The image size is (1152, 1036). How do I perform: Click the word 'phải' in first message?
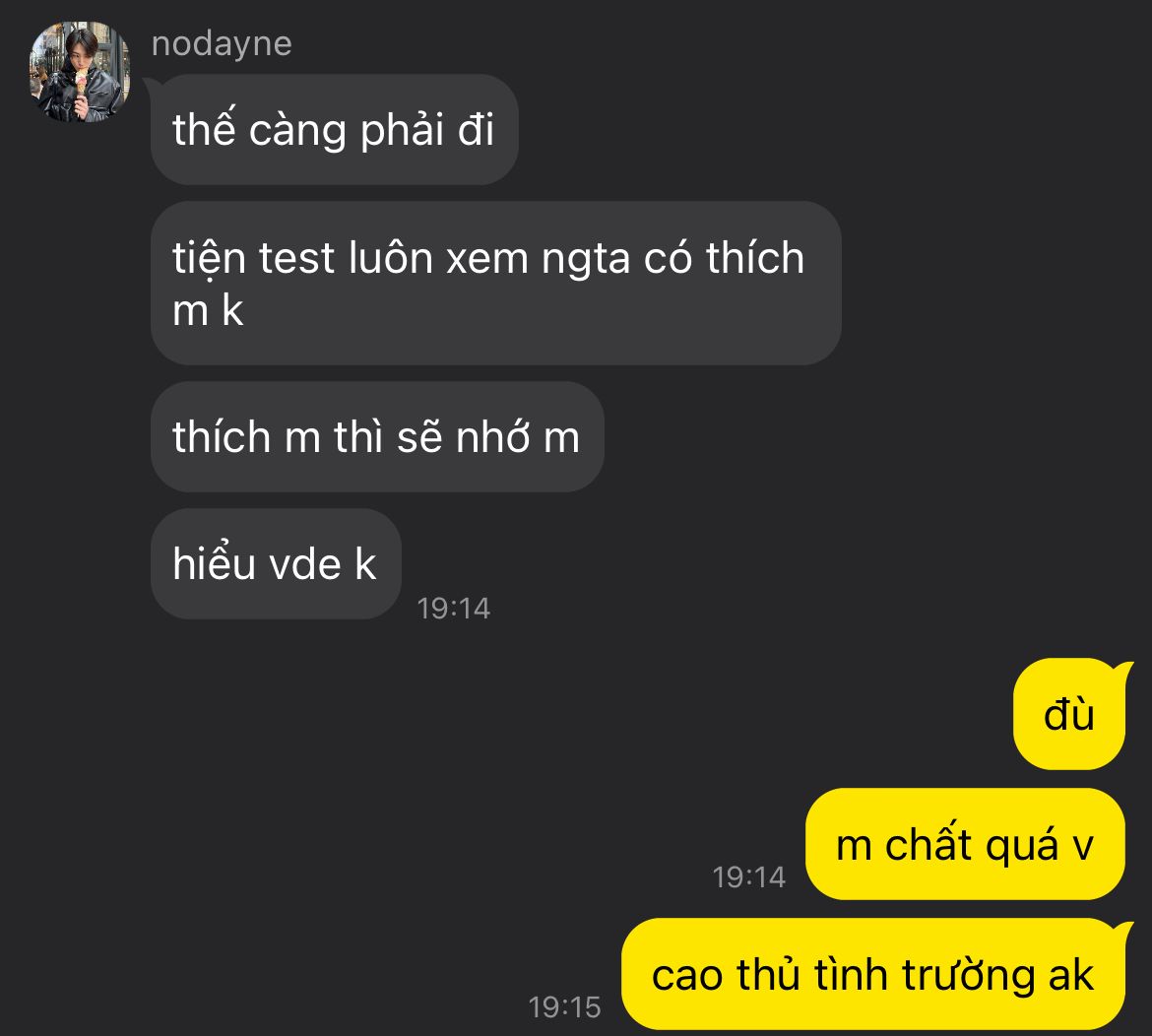(x=402, y=131)
